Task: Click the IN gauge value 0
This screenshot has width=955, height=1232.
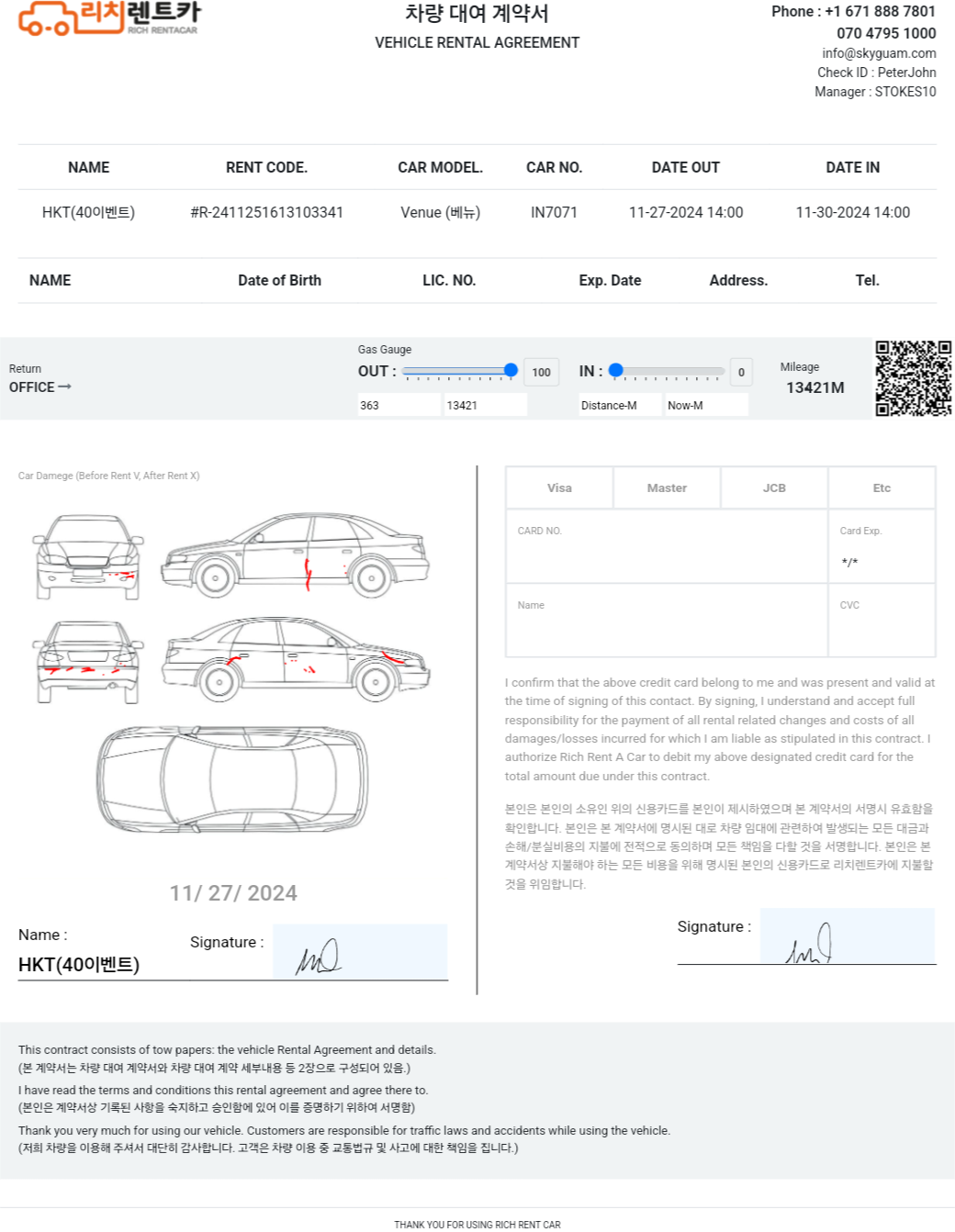Action: coord(741,372)
